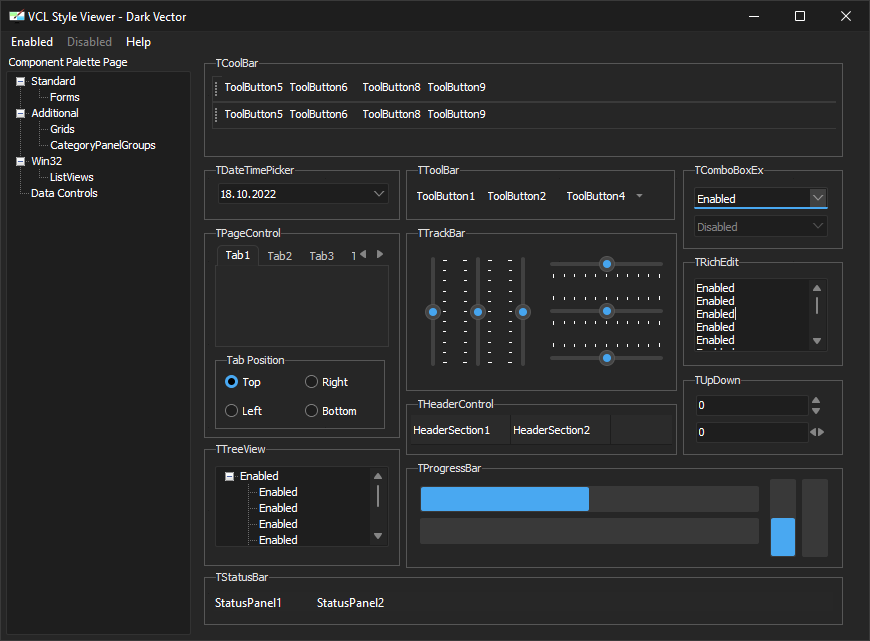Open the TDateTimePicker dropdown
Viewport: 870px width, 641px height.
pyautogui.click(x=379, y=194)
